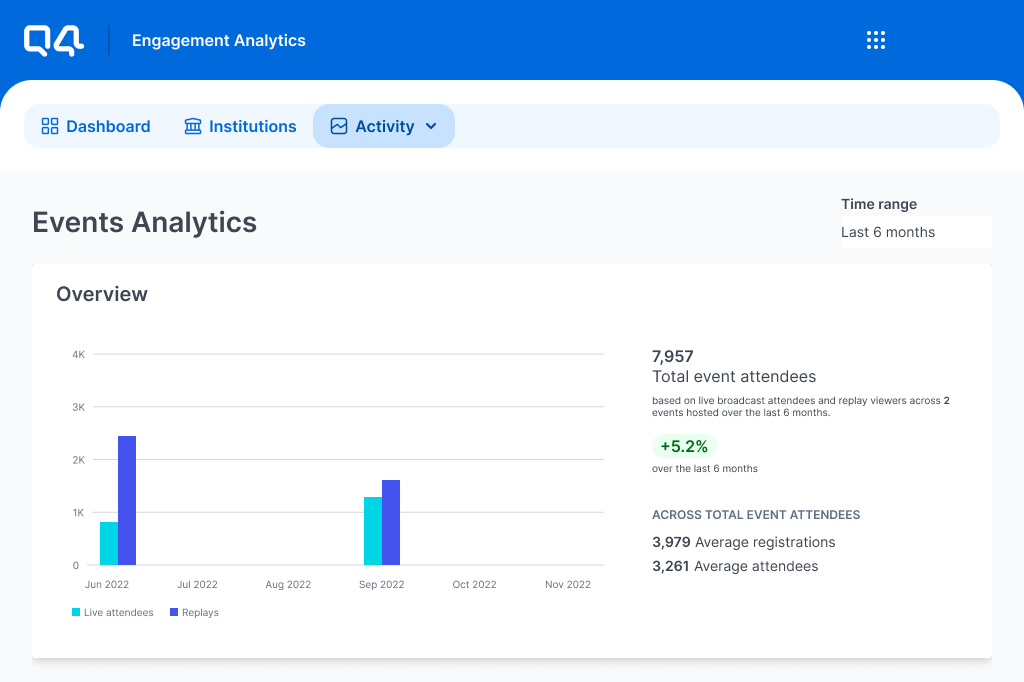
Task: Select the Jun 2022 Live attendees bar
Action: click(x=109, y=543)
